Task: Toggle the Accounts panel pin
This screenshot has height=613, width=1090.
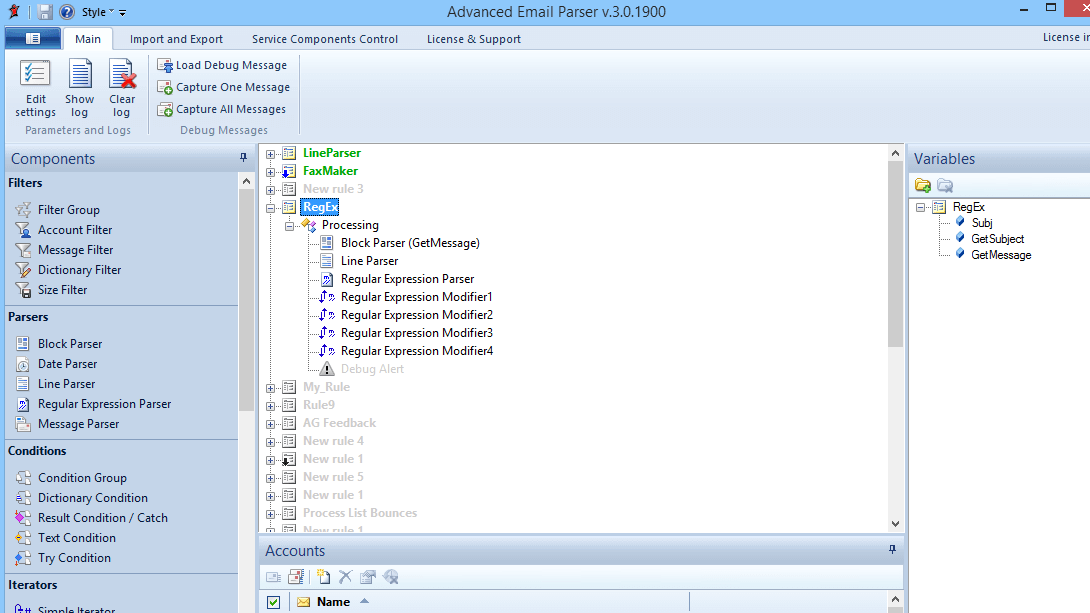Action: pos(893,550)
